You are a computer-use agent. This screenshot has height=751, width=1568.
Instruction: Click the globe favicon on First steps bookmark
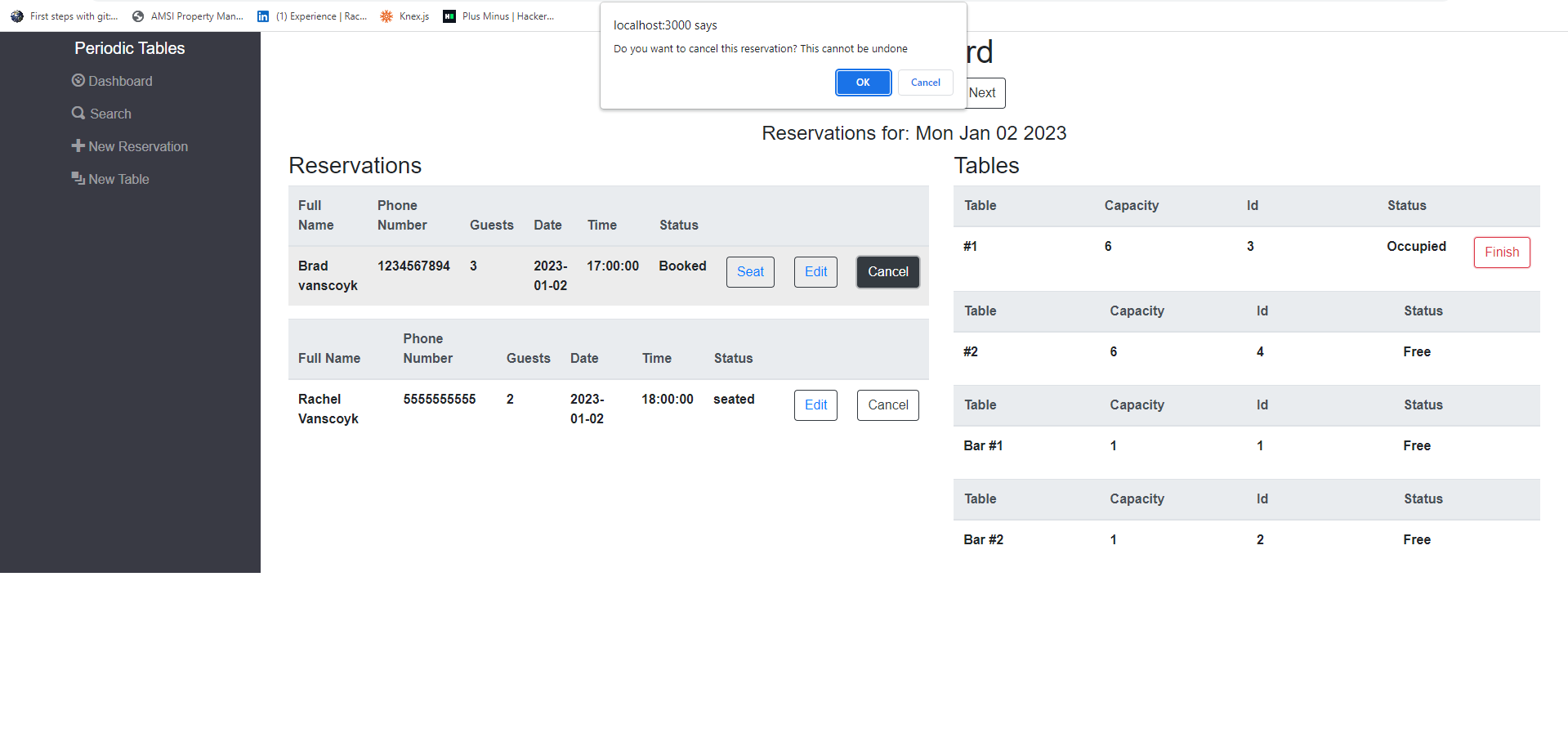pyautogui.click(x=16, y=16)
